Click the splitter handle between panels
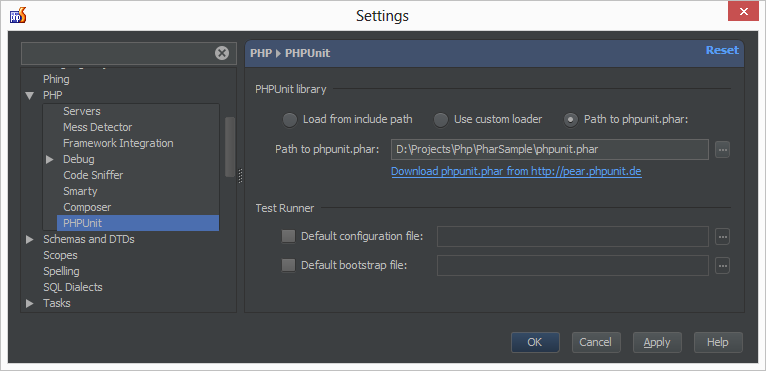 [240, 176]
